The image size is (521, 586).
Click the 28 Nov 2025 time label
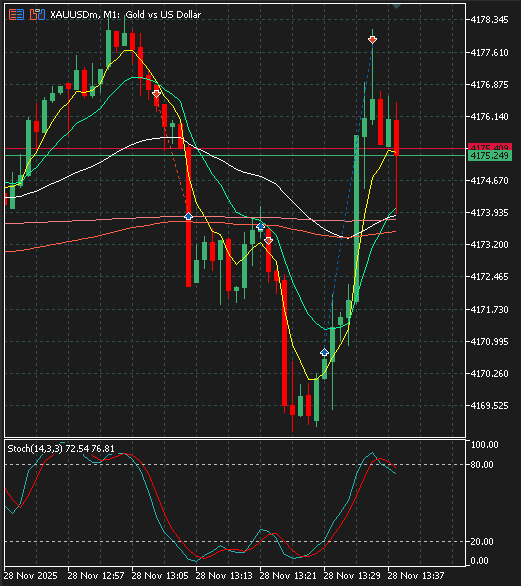[x=31, y=576]
